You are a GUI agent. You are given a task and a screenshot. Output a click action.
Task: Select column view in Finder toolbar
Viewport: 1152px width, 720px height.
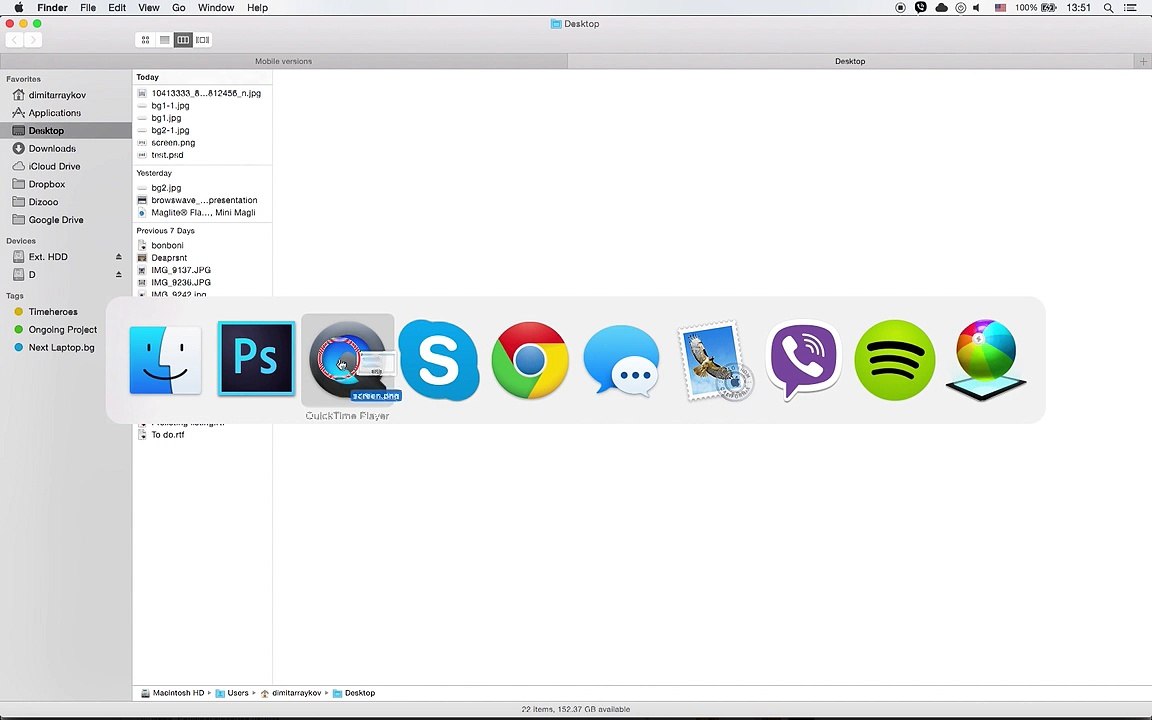pos(183,40)
